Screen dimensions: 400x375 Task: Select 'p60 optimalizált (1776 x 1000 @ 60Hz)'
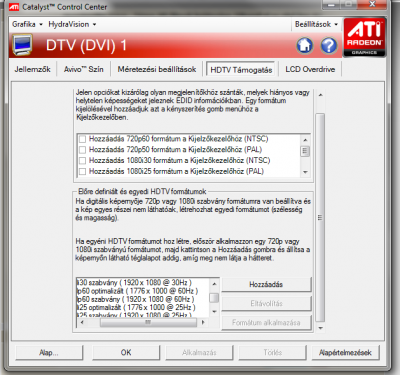137,291
